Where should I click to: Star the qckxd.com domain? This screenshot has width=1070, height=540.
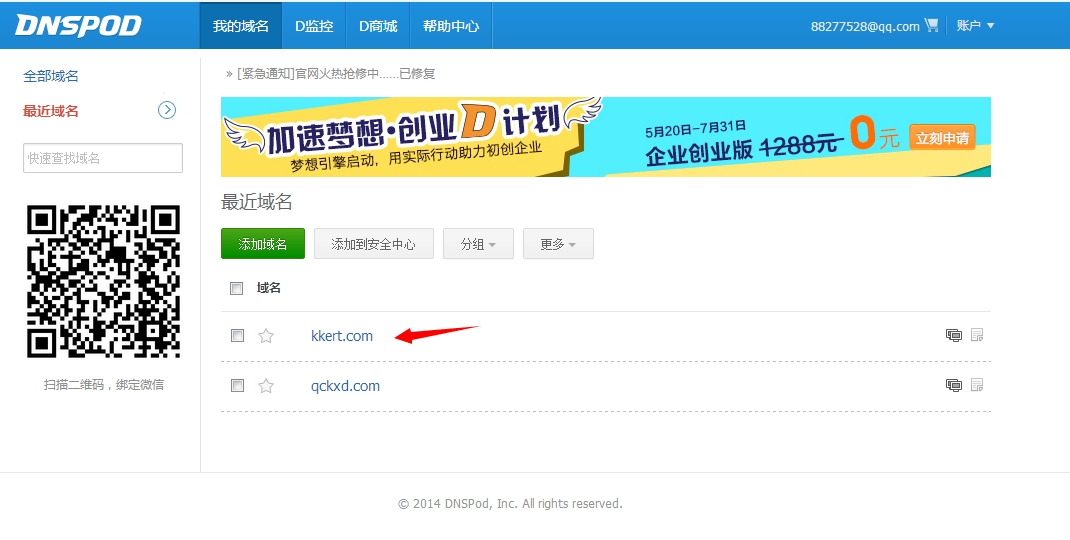(x=266, y=386)
